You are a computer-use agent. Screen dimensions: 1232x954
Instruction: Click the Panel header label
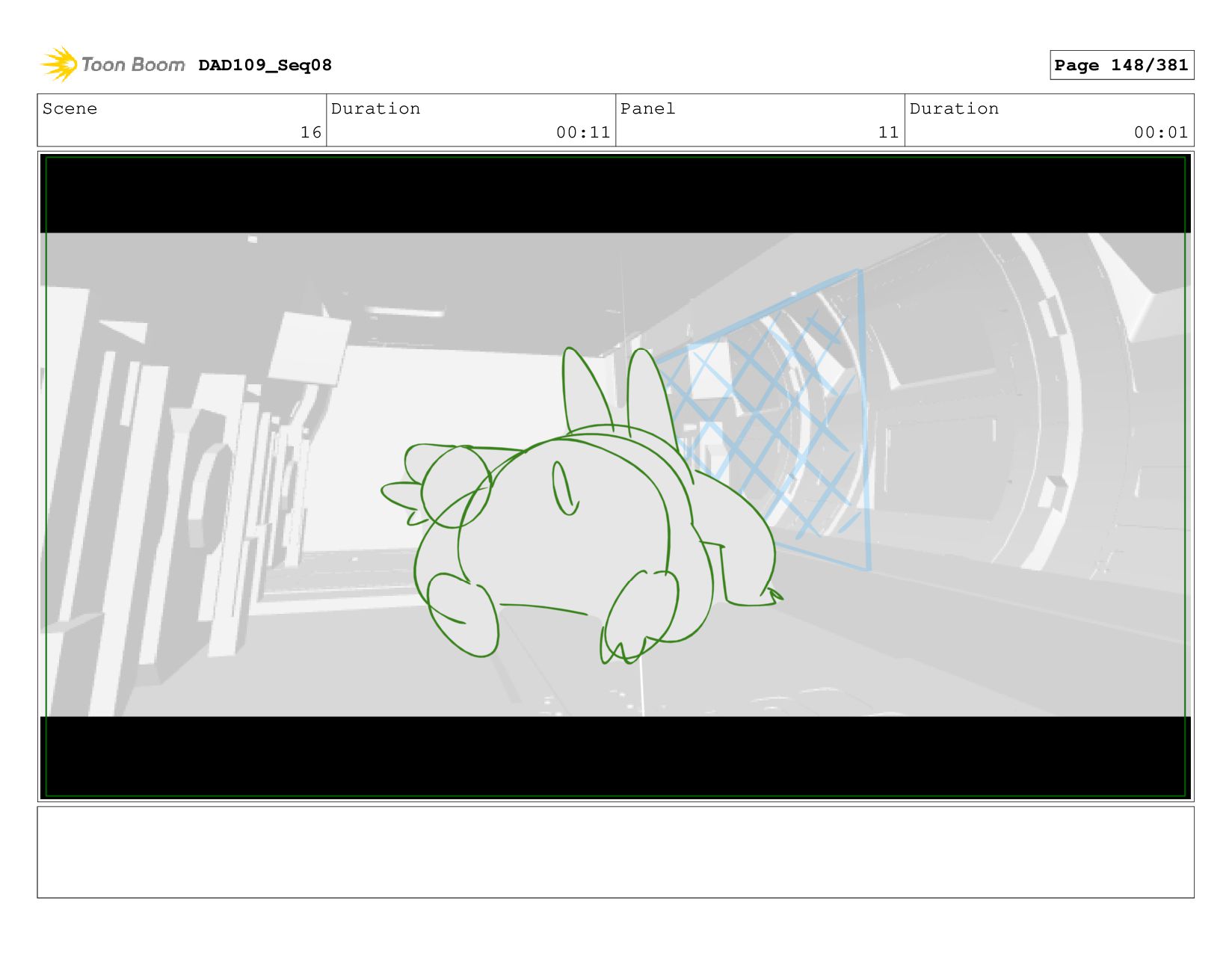click(647, 108)
